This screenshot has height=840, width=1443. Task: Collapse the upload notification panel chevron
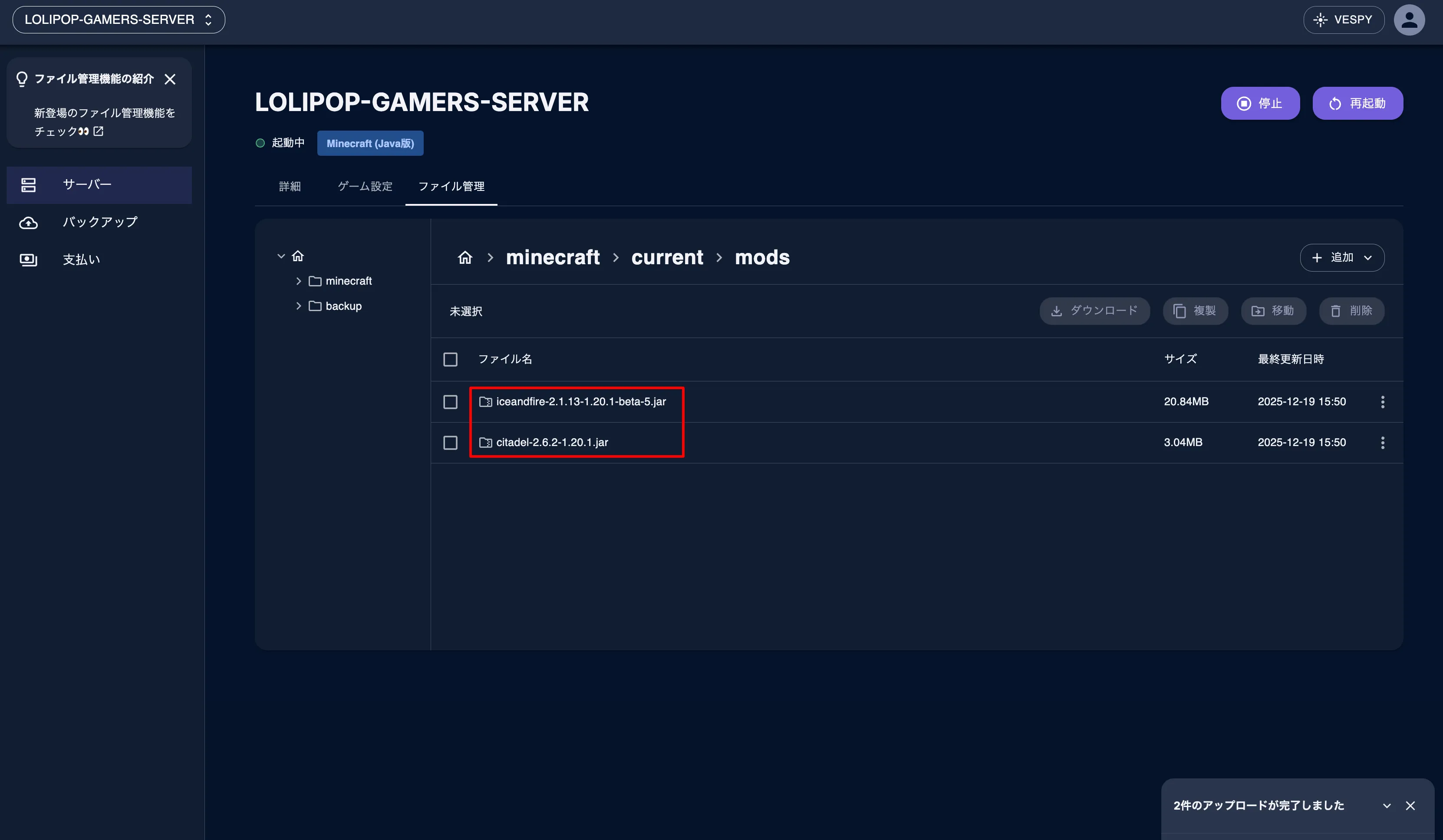pyautogui.click(x=1386, y=806)
